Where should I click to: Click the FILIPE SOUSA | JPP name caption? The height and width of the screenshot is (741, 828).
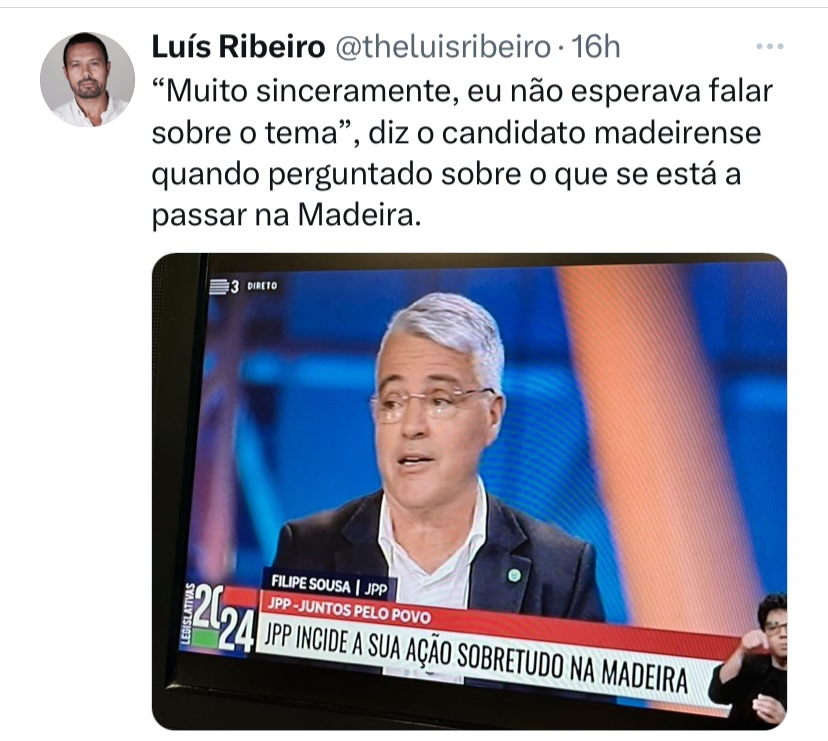[x=329, y=585]
